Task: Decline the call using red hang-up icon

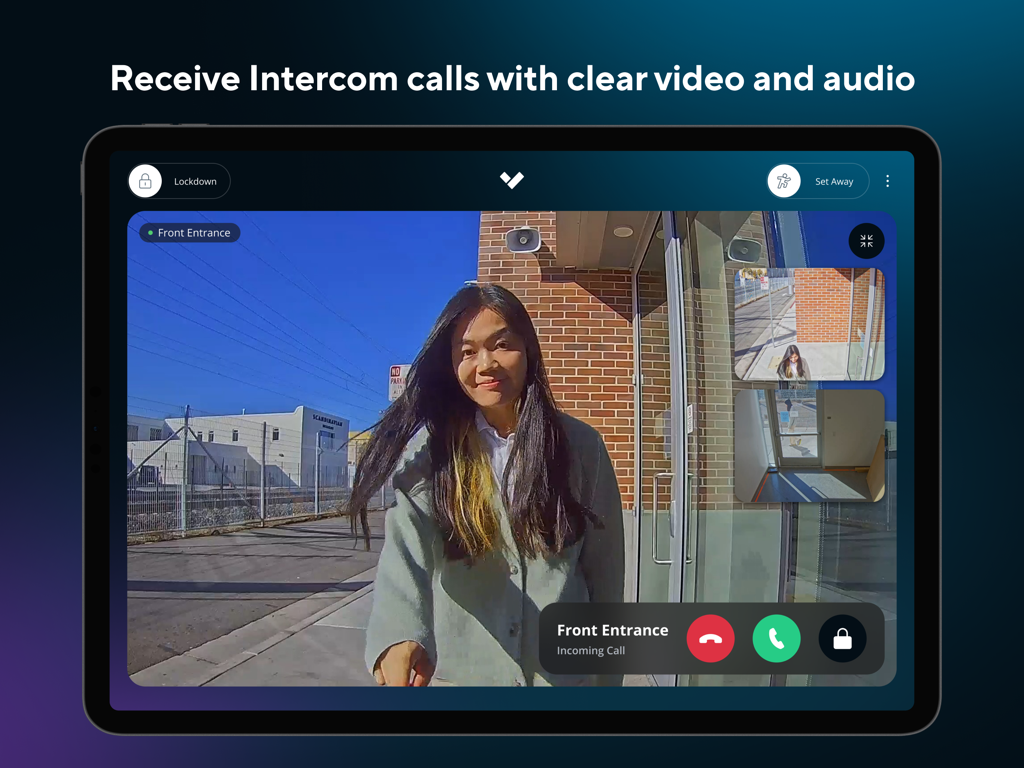Action: tap(711, 638)
